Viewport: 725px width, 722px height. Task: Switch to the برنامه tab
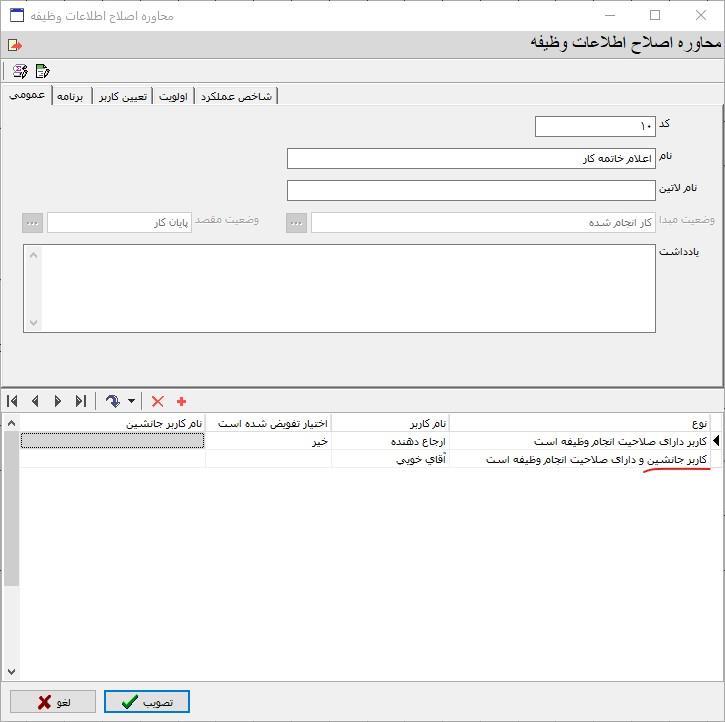click(71, 96)
